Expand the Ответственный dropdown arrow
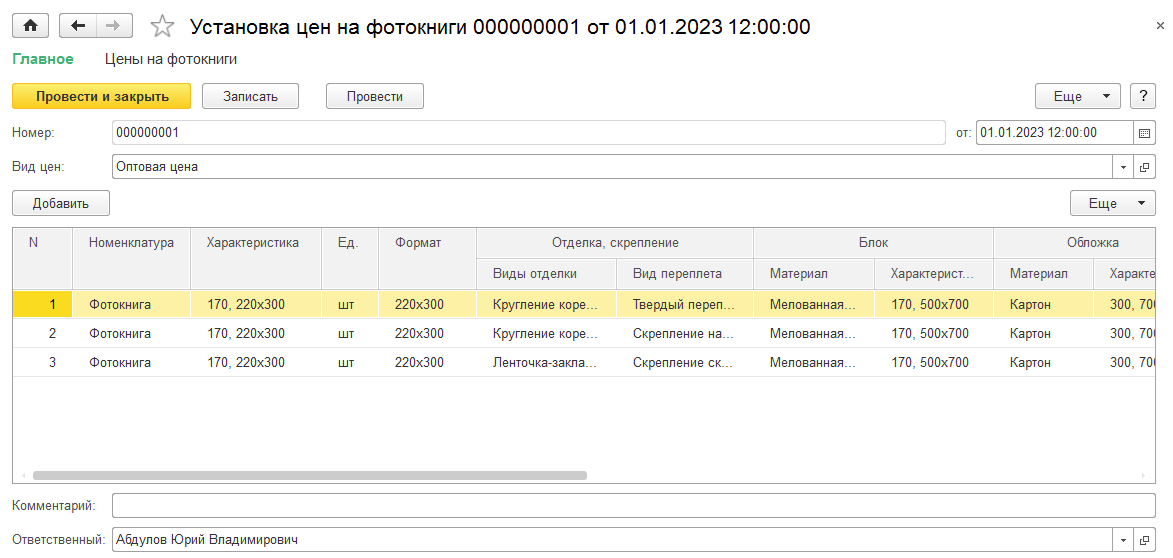The width and height of the screenshot is (1173, 558). pyautogui.click(x=1124, y=539)
